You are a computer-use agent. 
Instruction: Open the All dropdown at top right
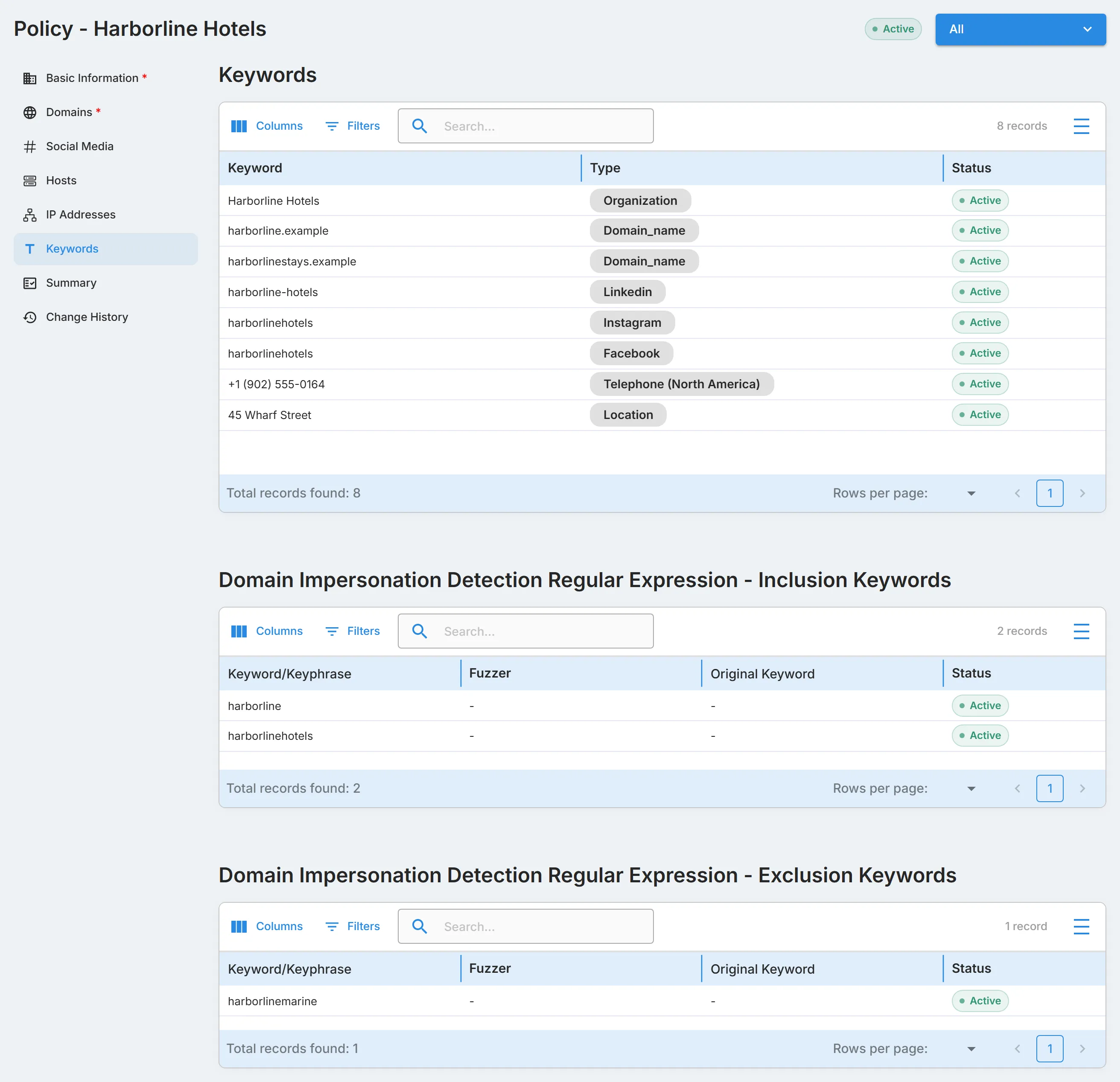1021,29
